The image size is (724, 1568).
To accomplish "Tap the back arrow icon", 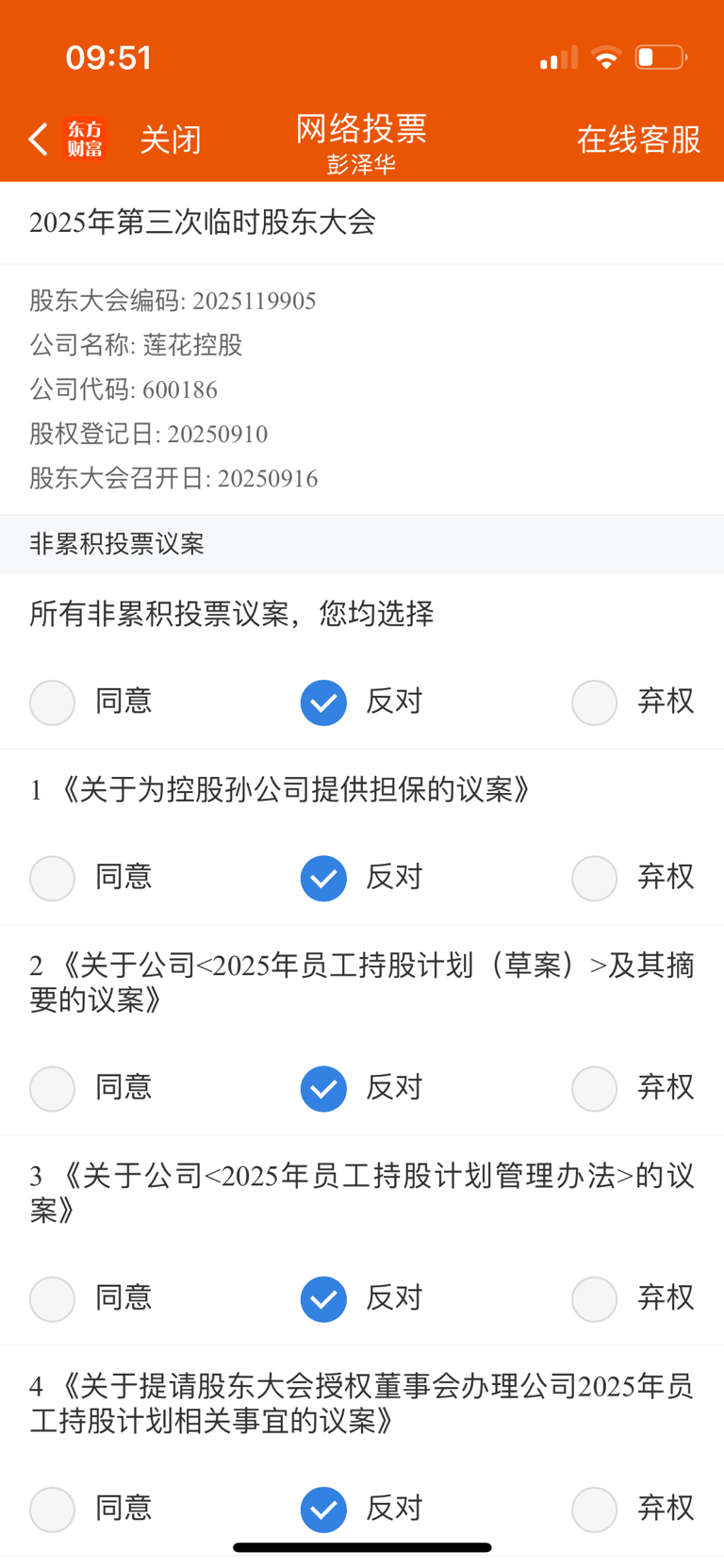I will click(x=38, y=140).
